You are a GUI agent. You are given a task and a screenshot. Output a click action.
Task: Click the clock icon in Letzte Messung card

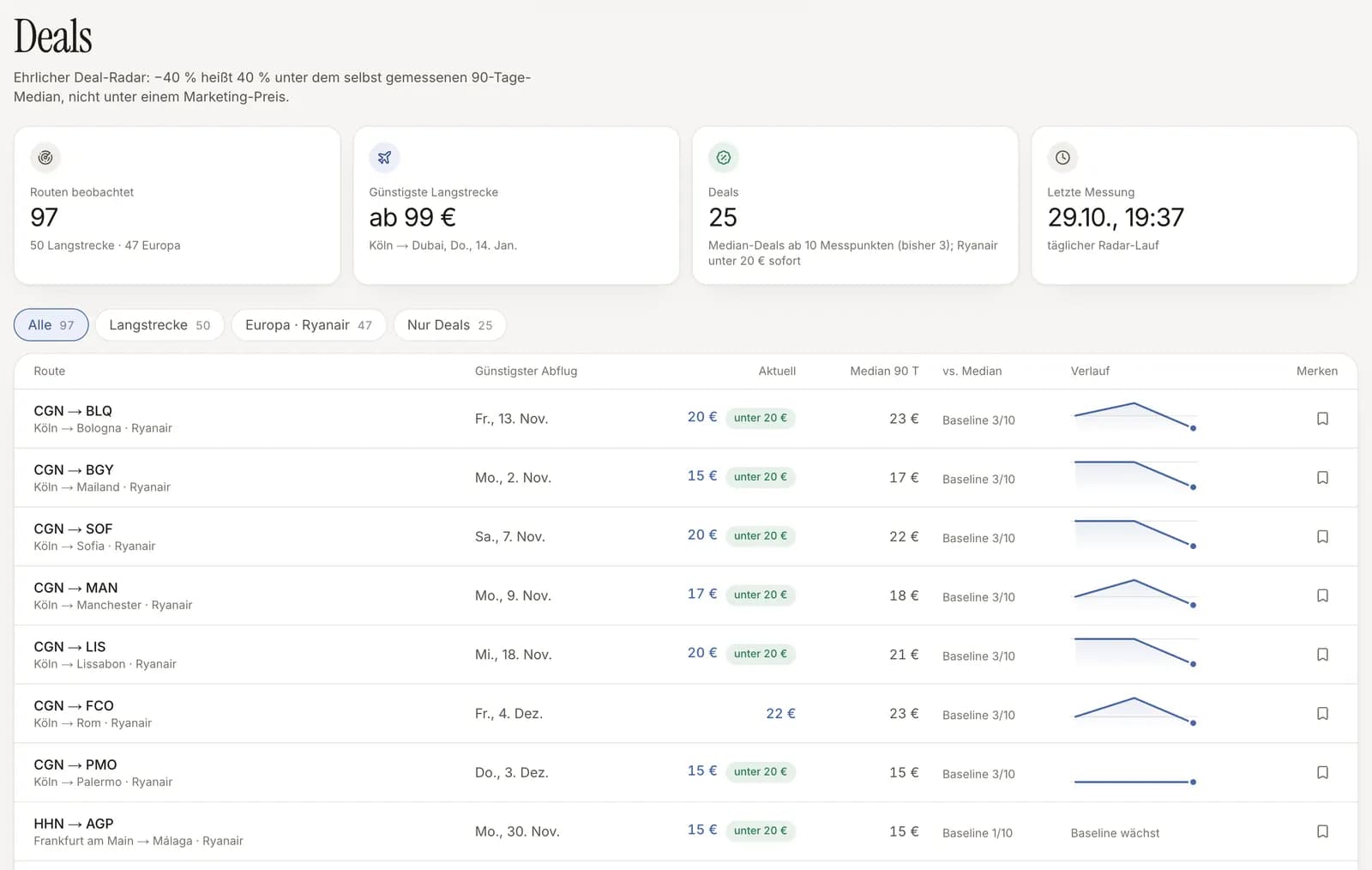click(1062, 158)
